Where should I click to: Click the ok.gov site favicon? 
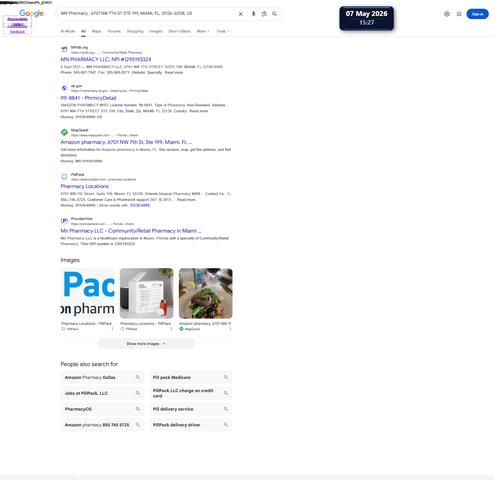[x=64, y=88]
